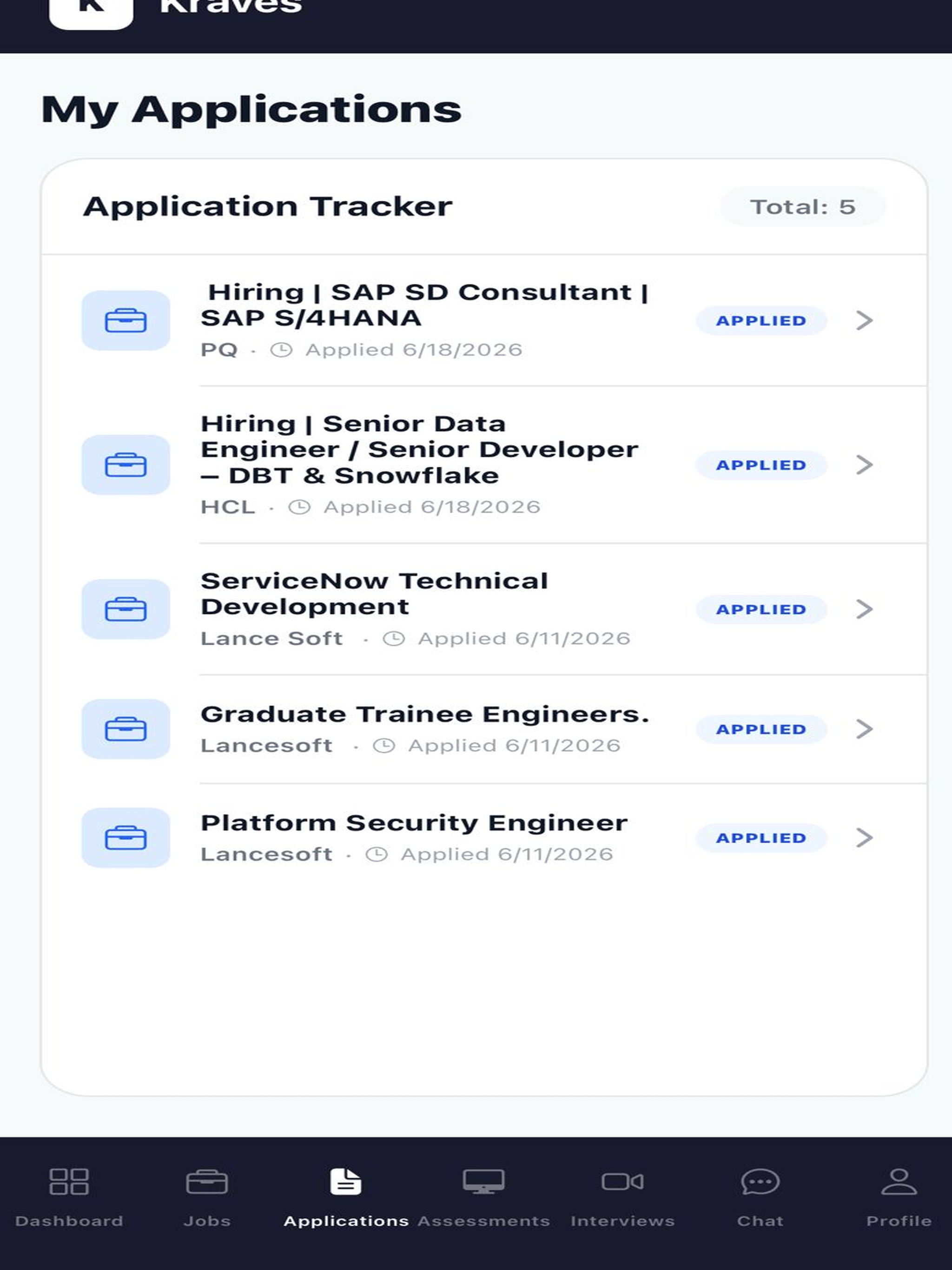Click 'Applied 6/18/2026' in the HCL row
The width and height of the screenshot is (952, 1270).
(432, 507)
